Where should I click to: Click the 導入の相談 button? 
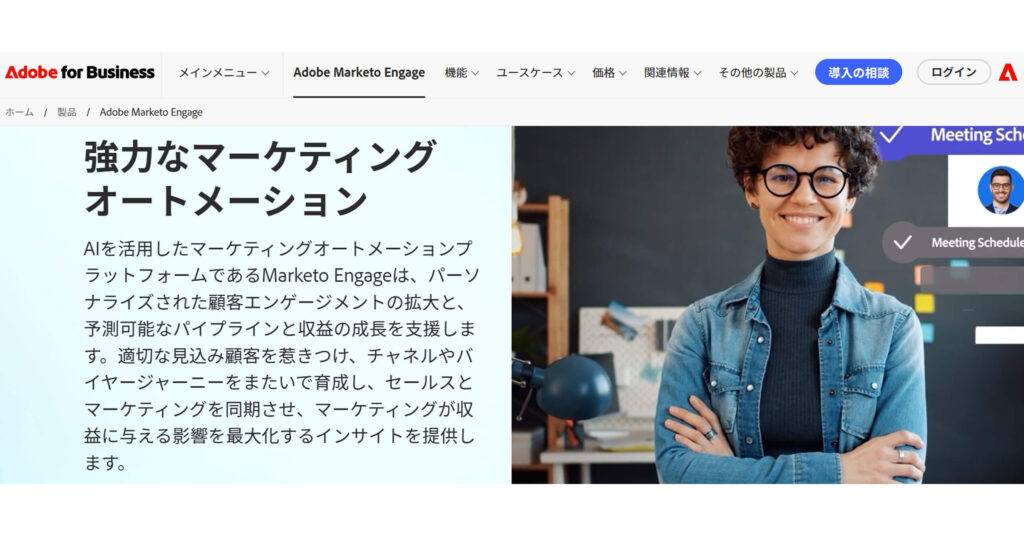(858, 72)
